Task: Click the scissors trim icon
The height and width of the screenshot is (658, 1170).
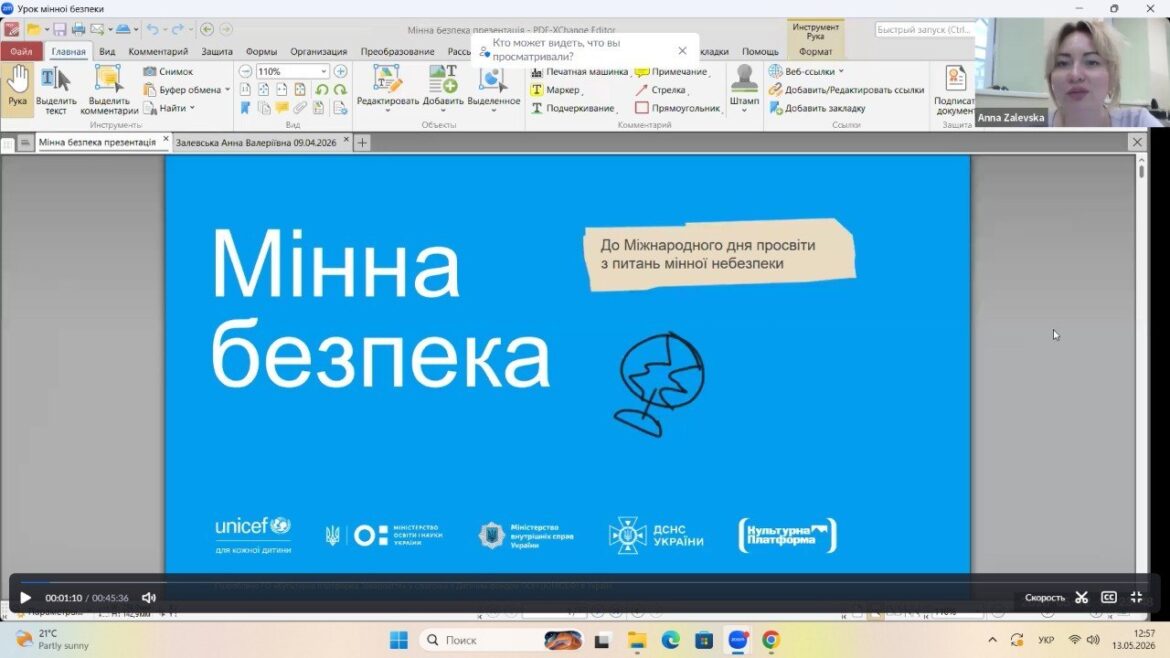Action: pos(1081,598)
